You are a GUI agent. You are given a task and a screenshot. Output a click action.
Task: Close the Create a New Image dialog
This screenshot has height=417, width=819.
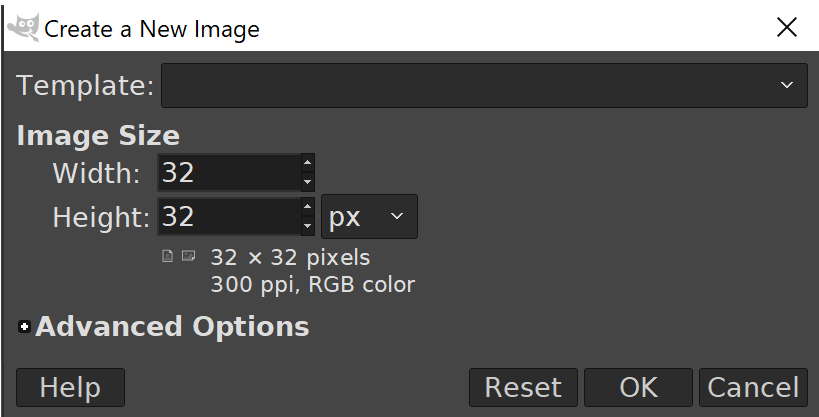tap(787, 27)
